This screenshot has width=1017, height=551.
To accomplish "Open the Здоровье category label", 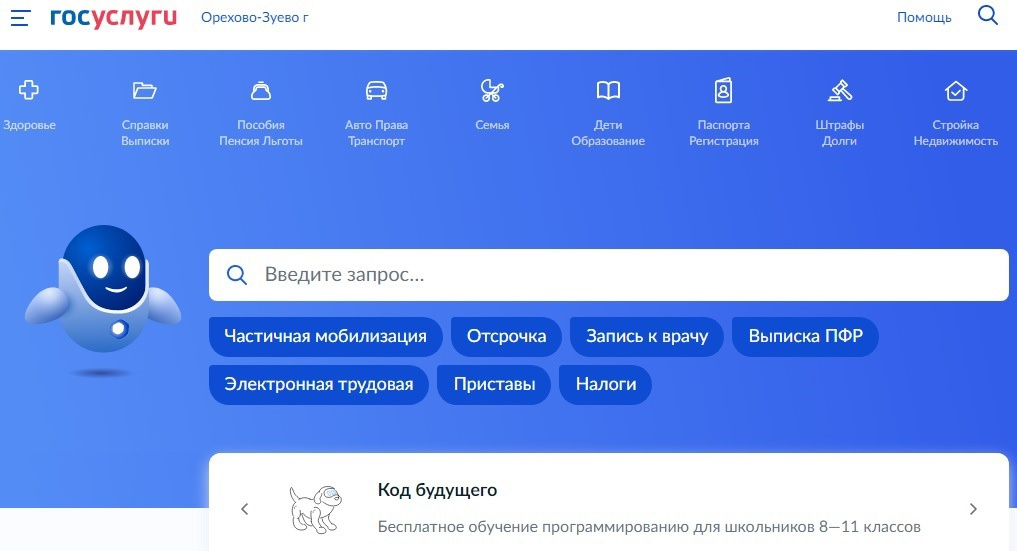I will point(29,124).
